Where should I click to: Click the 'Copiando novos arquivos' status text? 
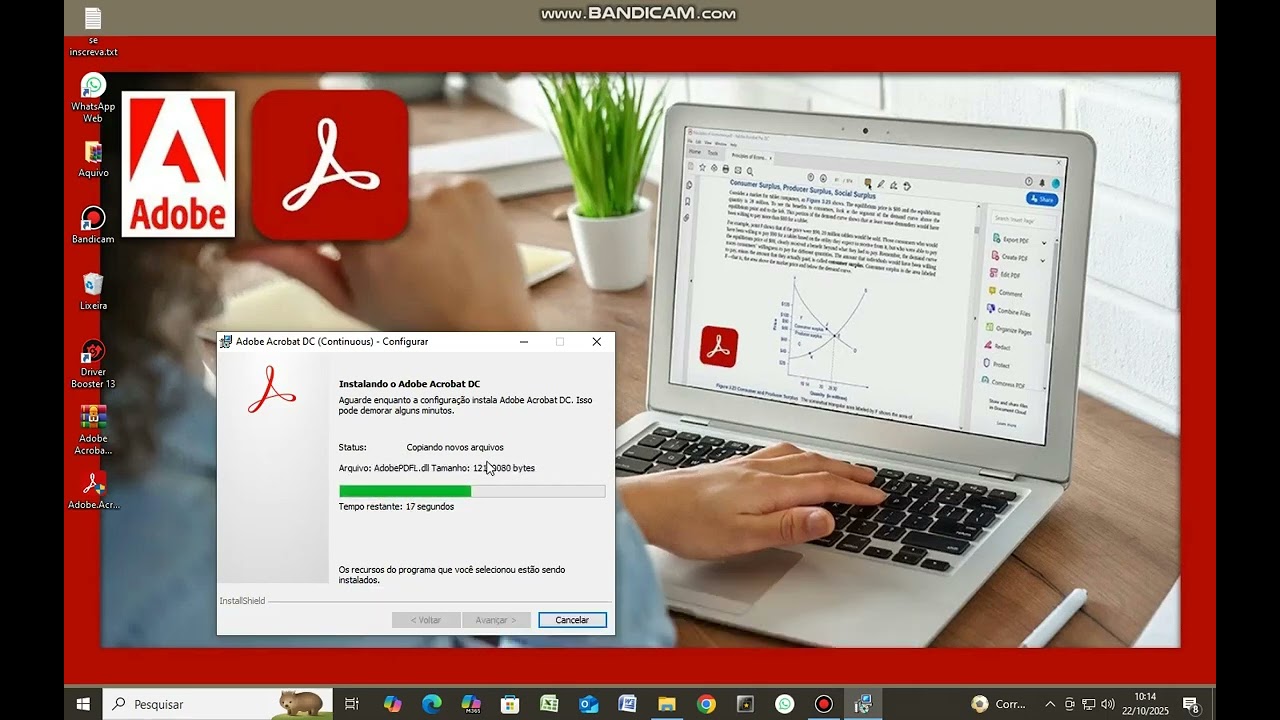pyautogui.click(x=455, y=448)
